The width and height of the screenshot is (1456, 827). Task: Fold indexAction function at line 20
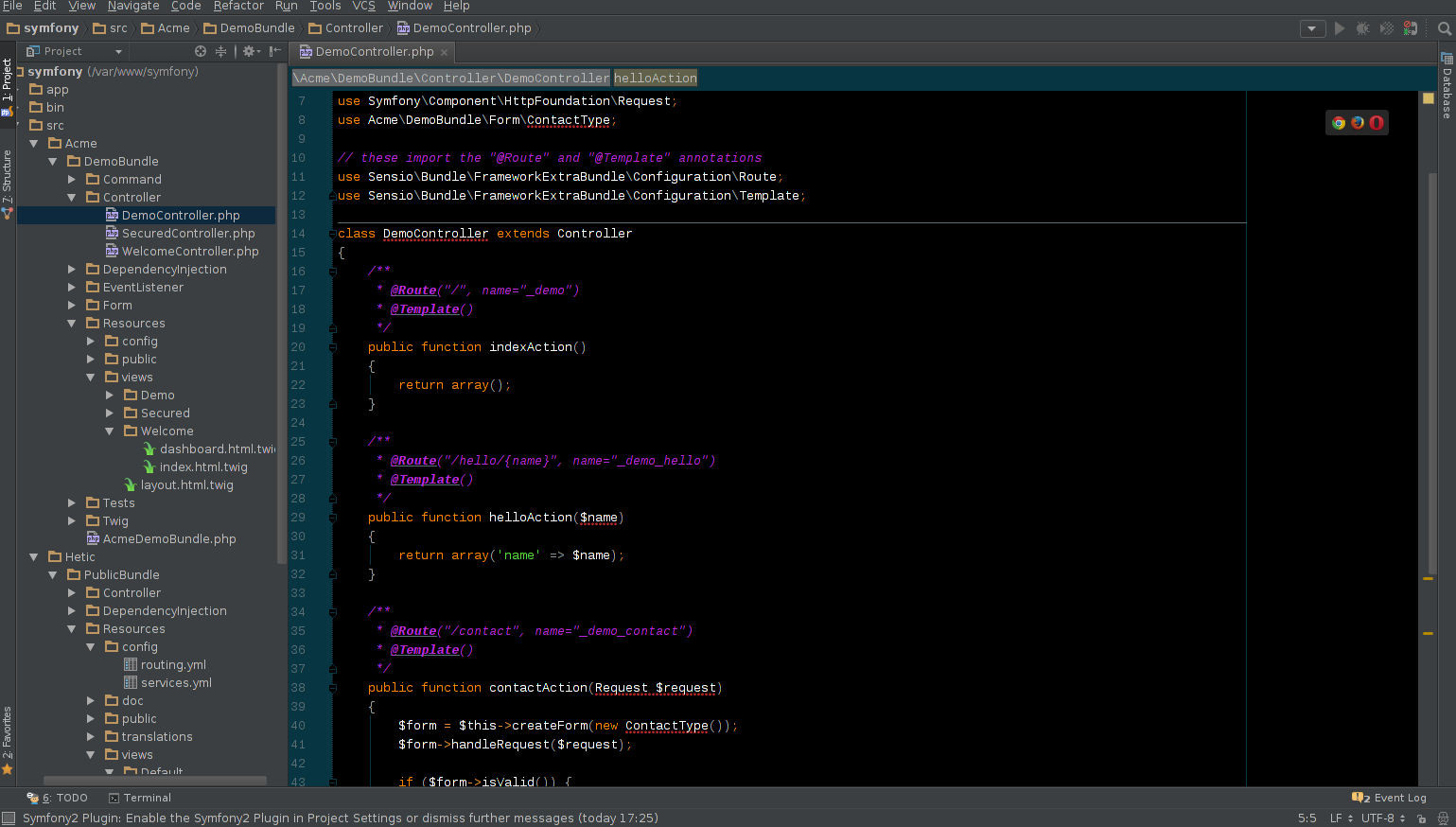tap(333, 347)
